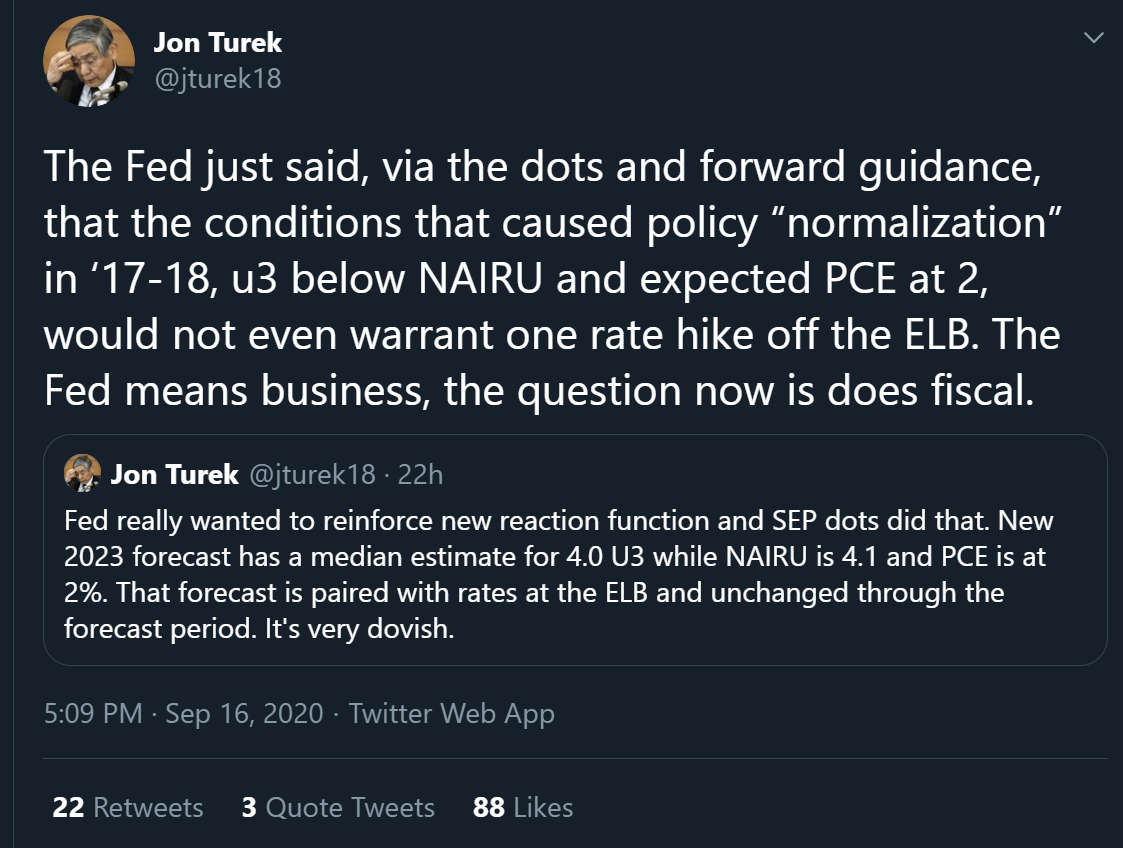
Task: Open the quoted tweet 22h timestamp
Action: pyautogui.click(x=420, y=474)
